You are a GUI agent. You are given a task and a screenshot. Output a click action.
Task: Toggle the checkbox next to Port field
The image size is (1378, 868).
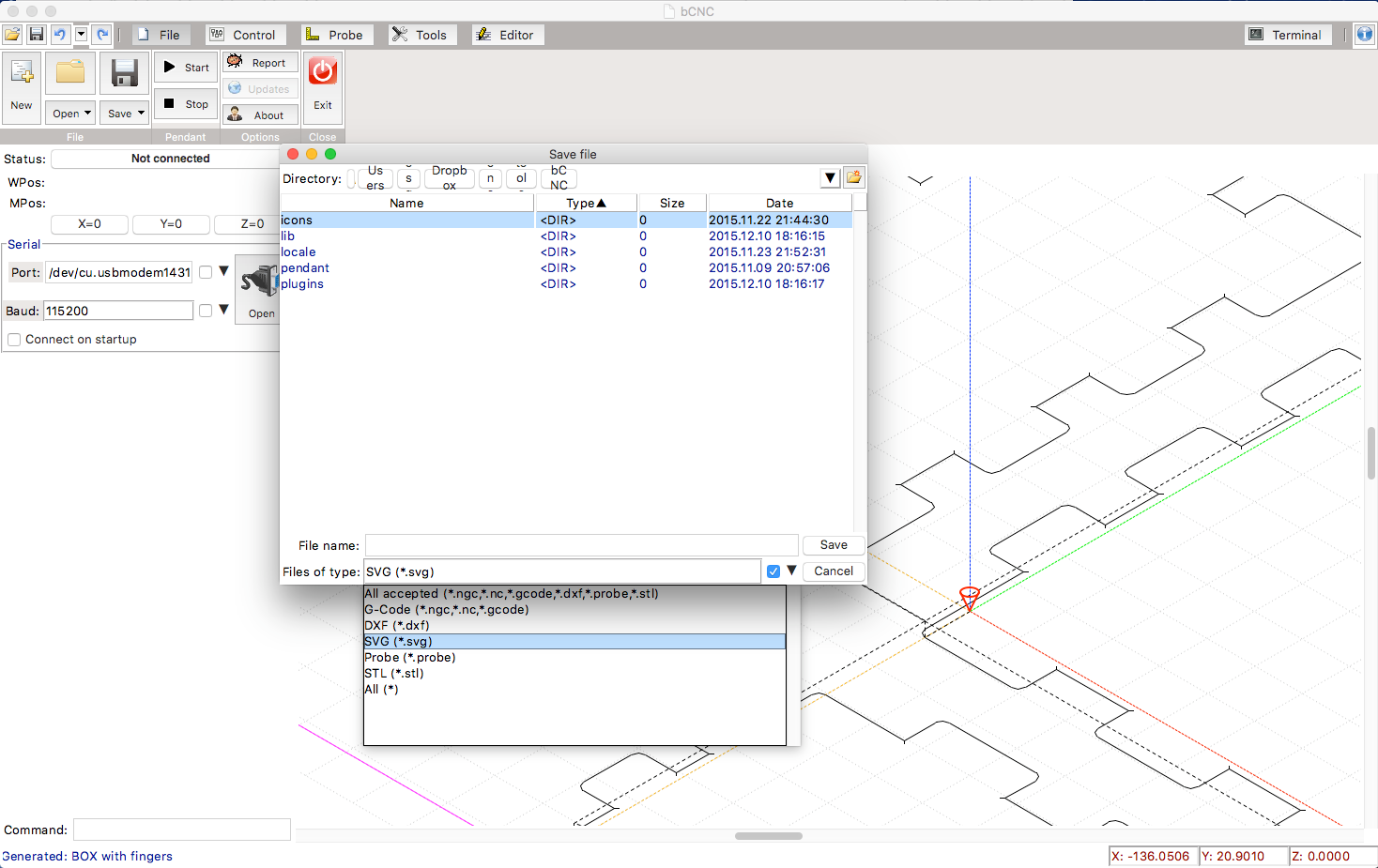tap(206, 272)
